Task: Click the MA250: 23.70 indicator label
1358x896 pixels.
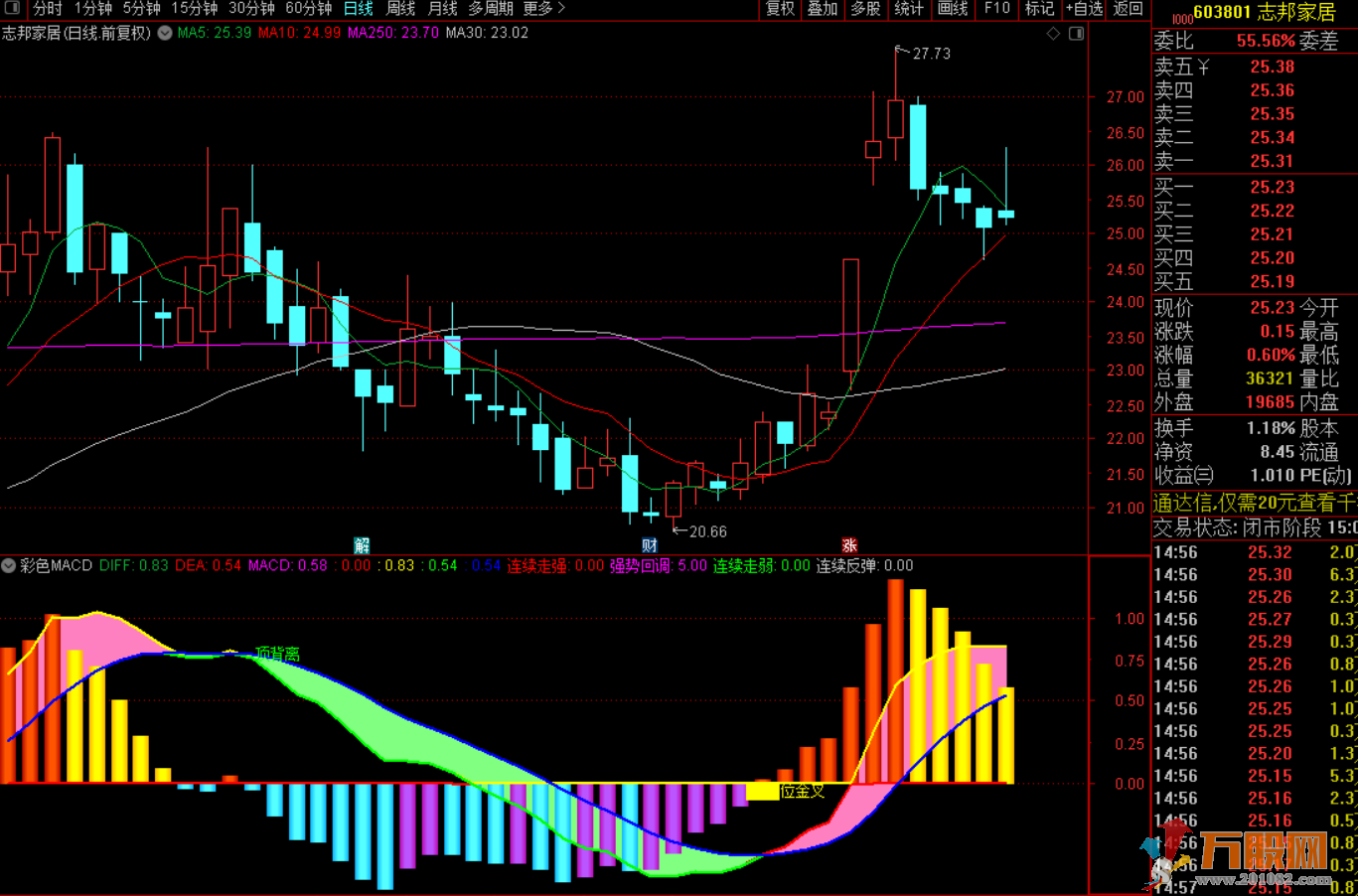Action: click(393, 33)
